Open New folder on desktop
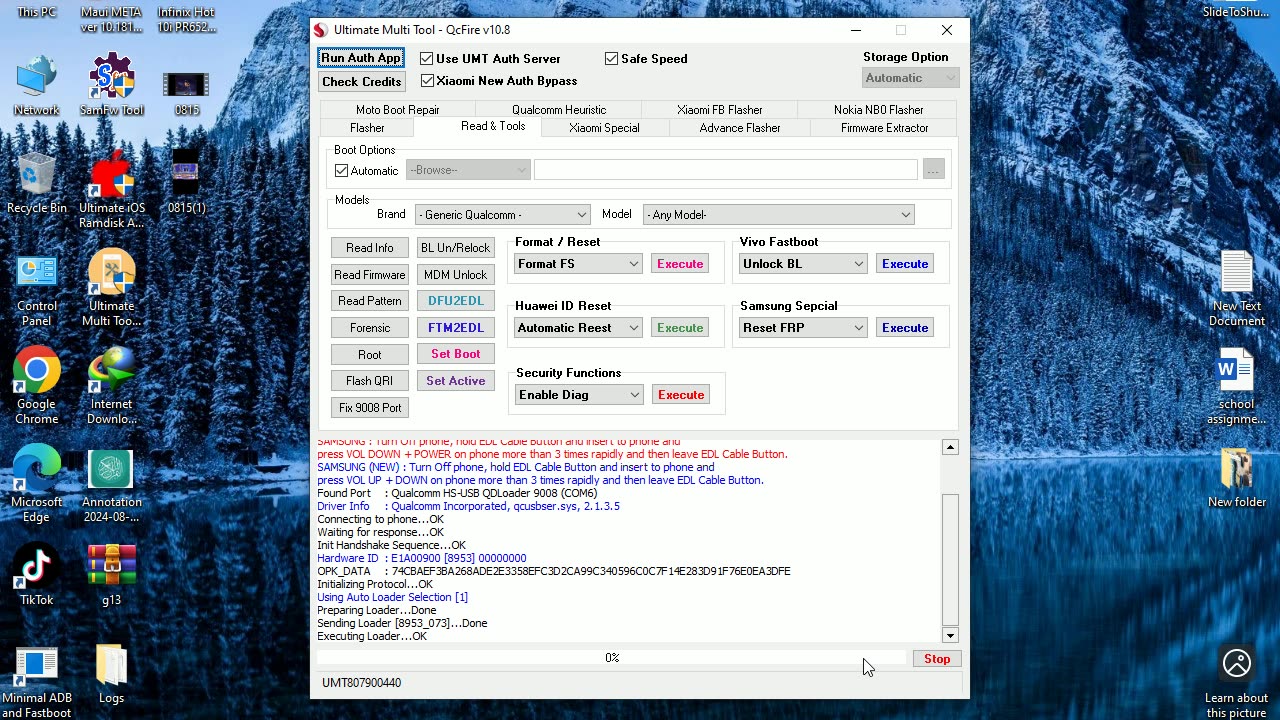The height and width of the screenshot is (720, 1280). click(x=1236, y=478)
